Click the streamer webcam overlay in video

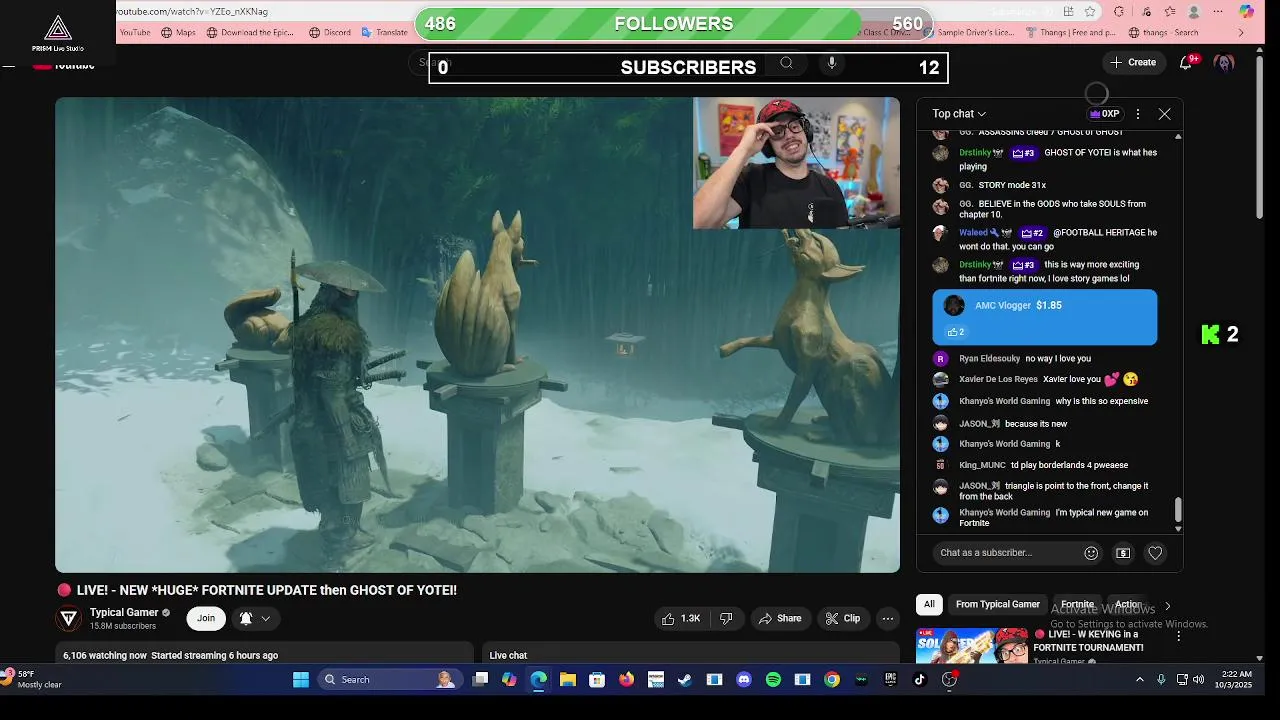pyautogui.click(x=796, y=163)
